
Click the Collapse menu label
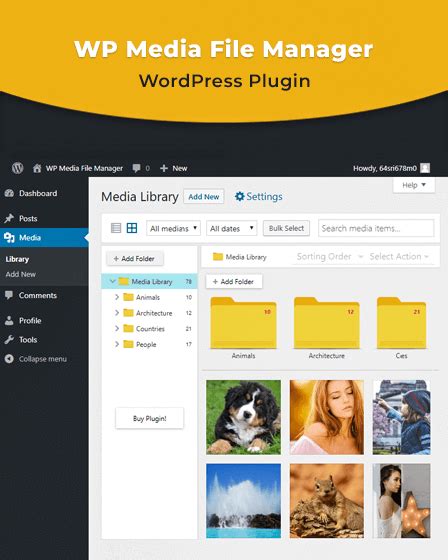point(43,359)
